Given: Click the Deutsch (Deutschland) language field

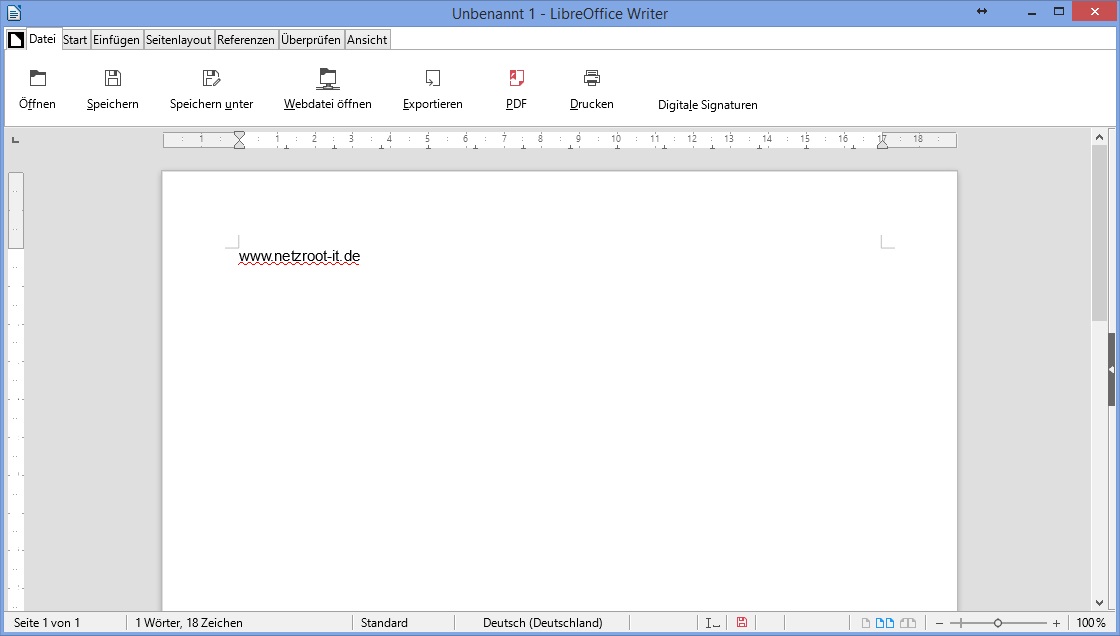Looking at the screenshot, I should point(543,623).
